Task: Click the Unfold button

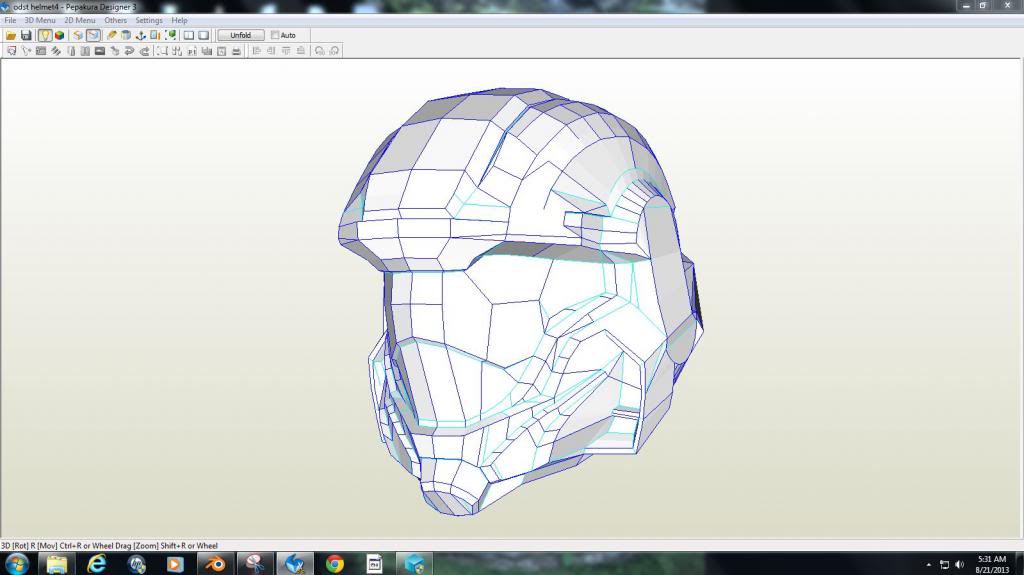Action: (x=240, y=35)
